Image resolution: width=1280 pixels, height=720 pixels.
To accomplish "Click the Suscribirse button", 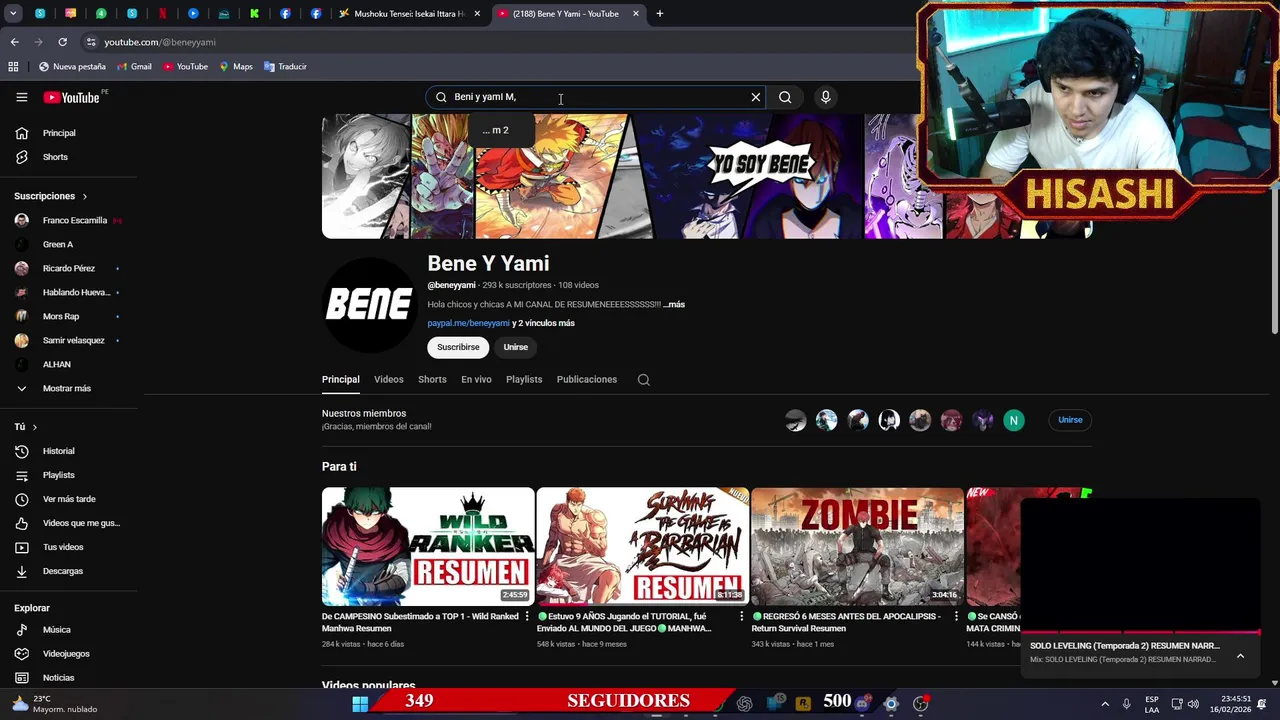I will click(458, 347).
